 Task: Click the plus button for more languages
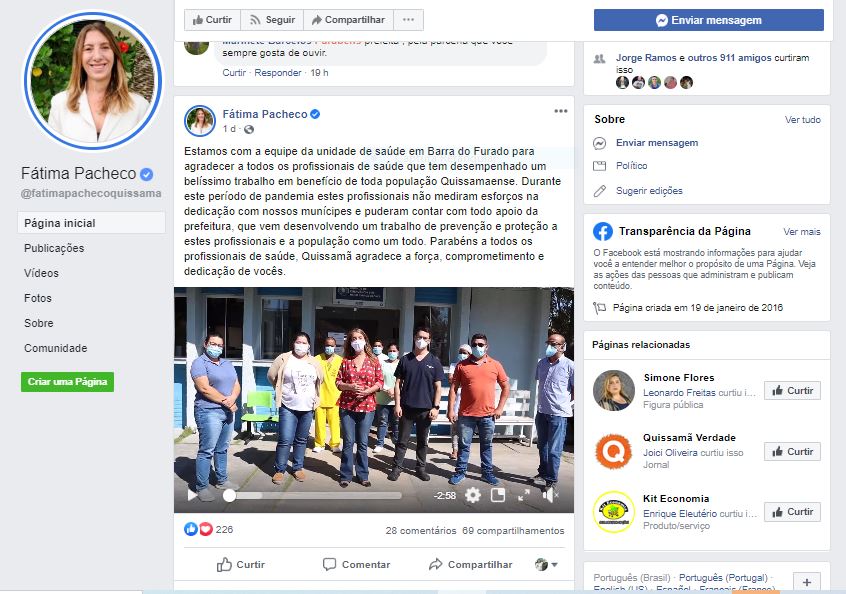(807, 582)
